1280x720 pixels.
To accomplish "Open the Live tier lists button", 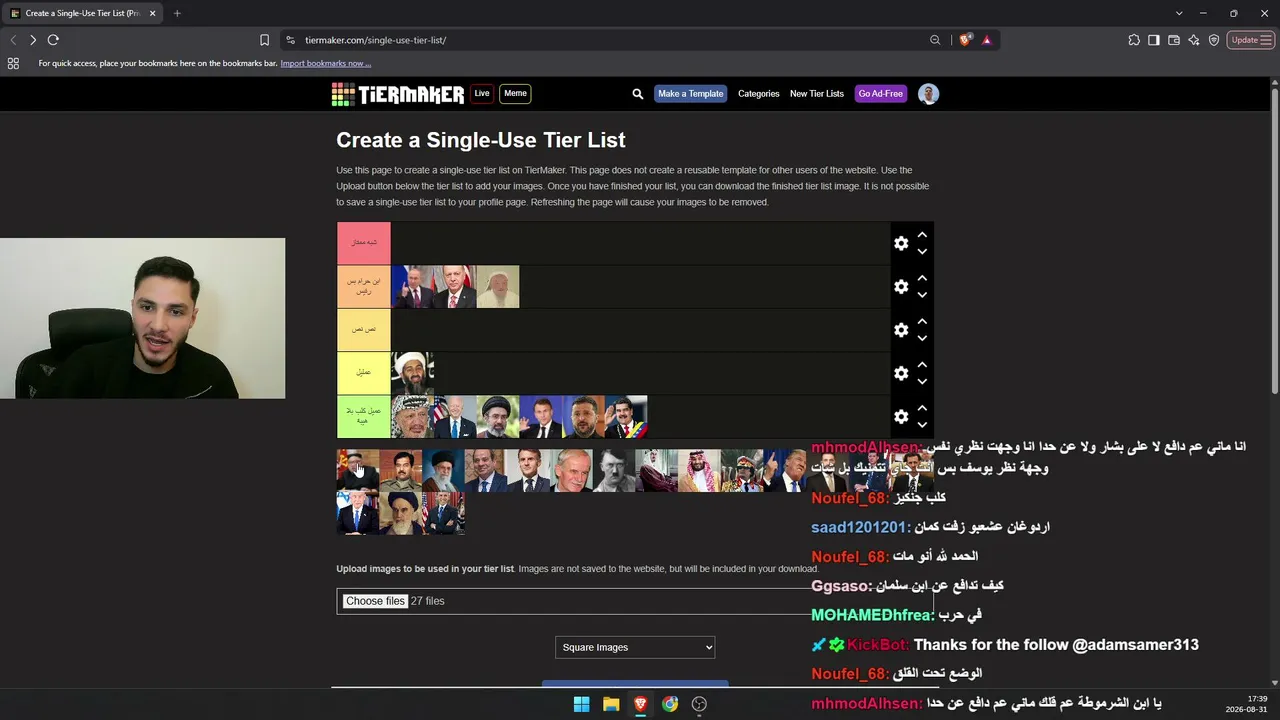I will (482, 94).
